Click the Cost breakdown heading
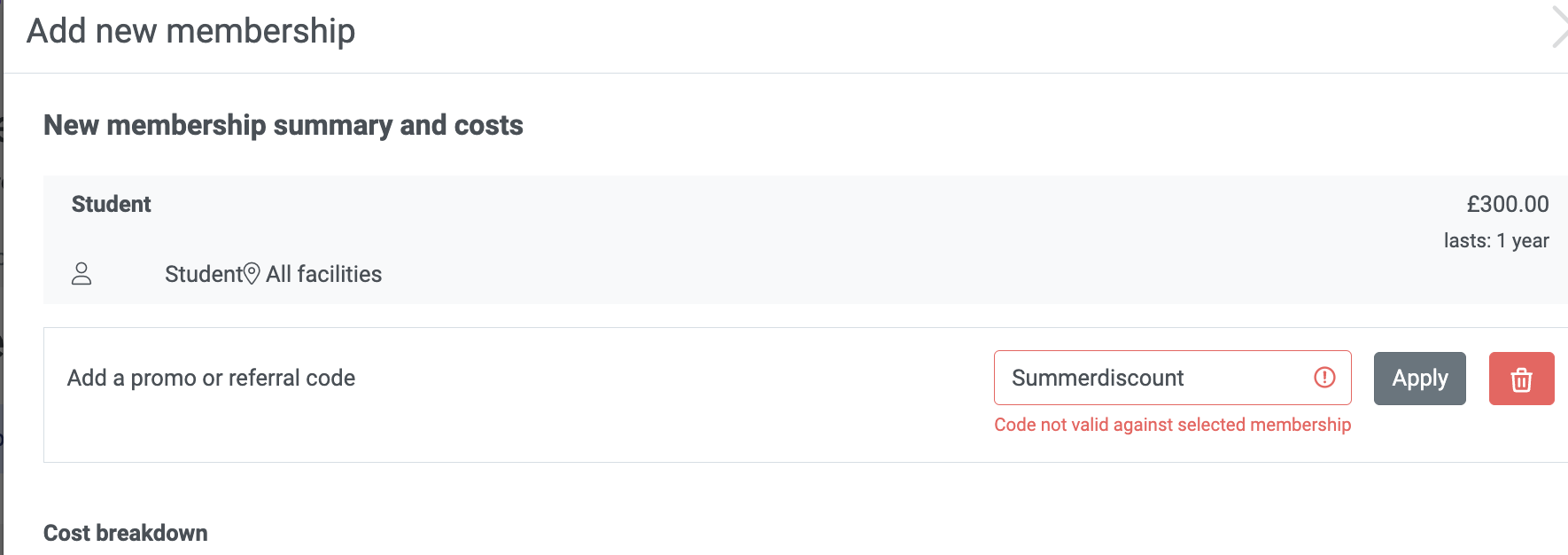 point(126,533)
